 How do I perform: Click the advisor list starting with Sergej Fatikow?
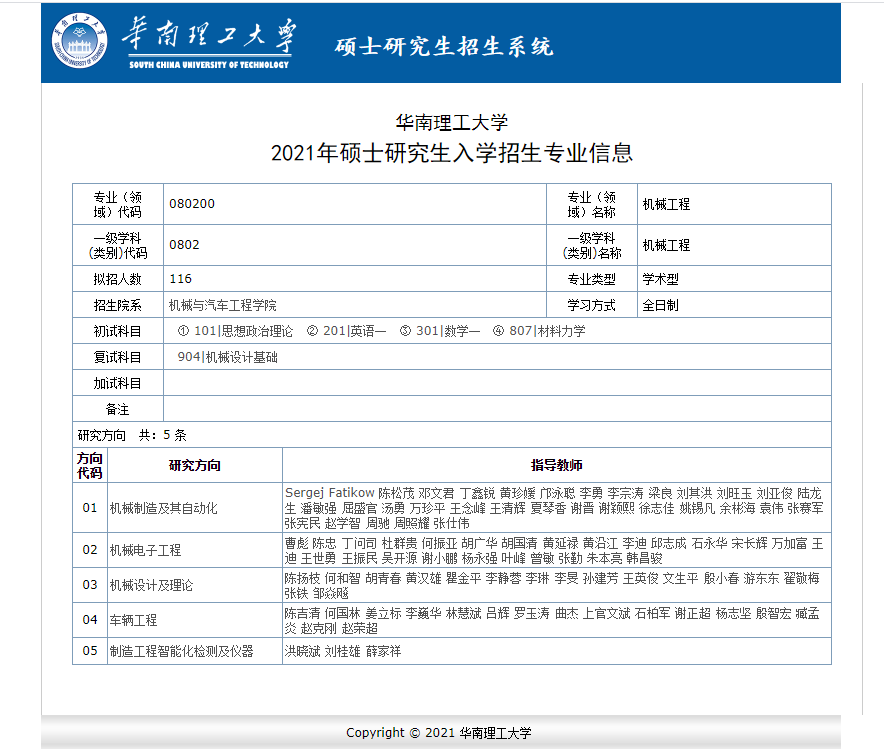(x=556, y=508)
